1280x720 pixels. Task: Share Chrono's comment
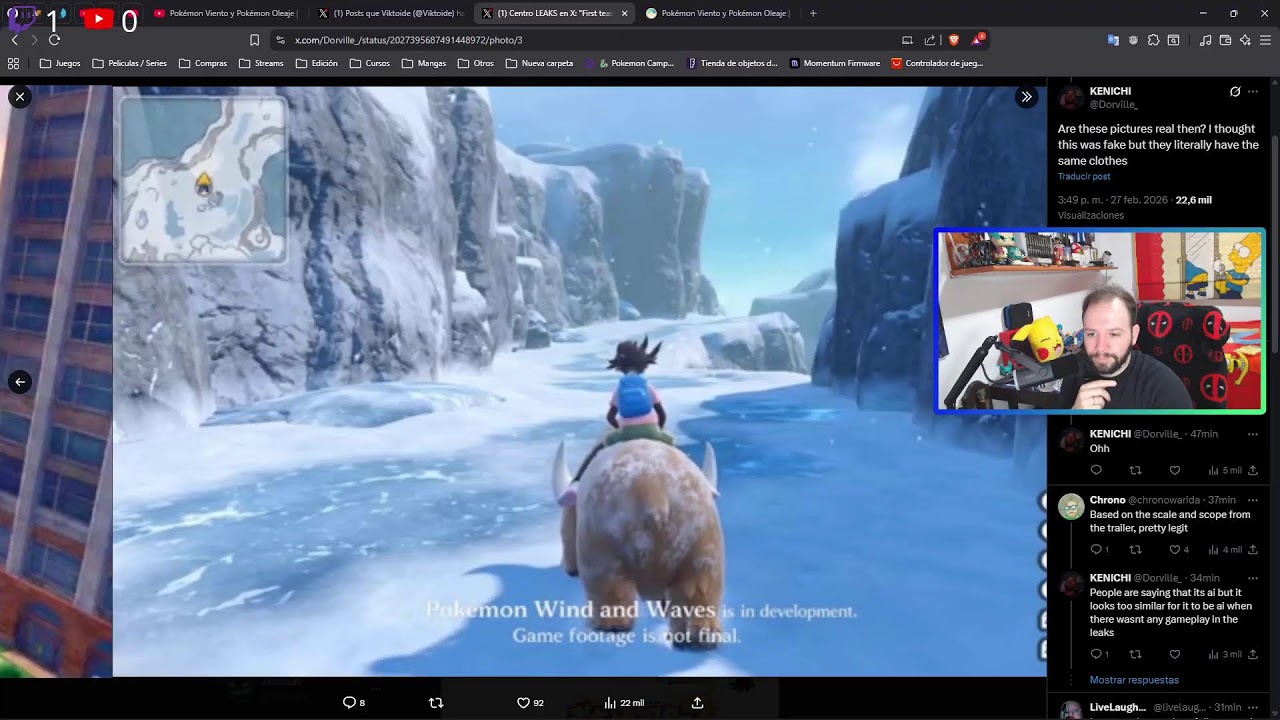pyautogui.click(x=1252, y=550)
